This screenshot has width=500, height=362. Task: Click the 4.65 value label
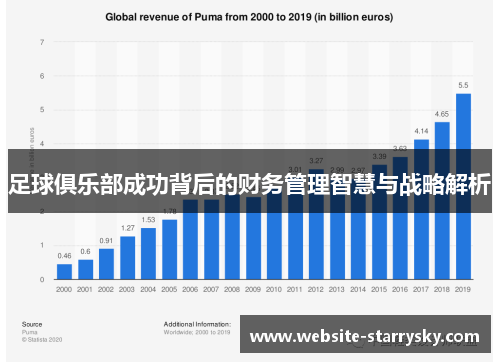click(x=442, y=114)
